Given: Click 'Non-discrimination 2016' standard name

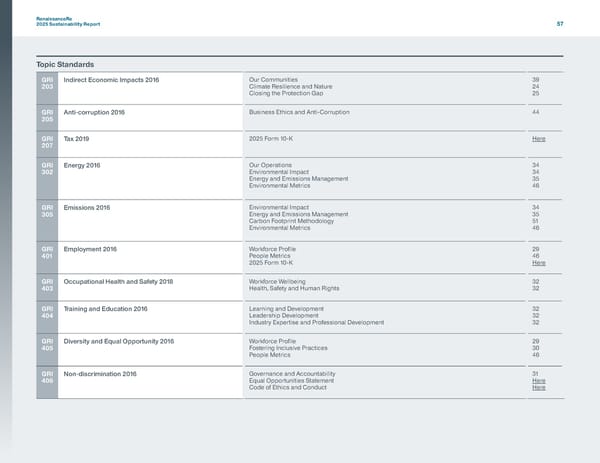Looking at the screenshot, I should pyautogui.click(x=100, y=374).
